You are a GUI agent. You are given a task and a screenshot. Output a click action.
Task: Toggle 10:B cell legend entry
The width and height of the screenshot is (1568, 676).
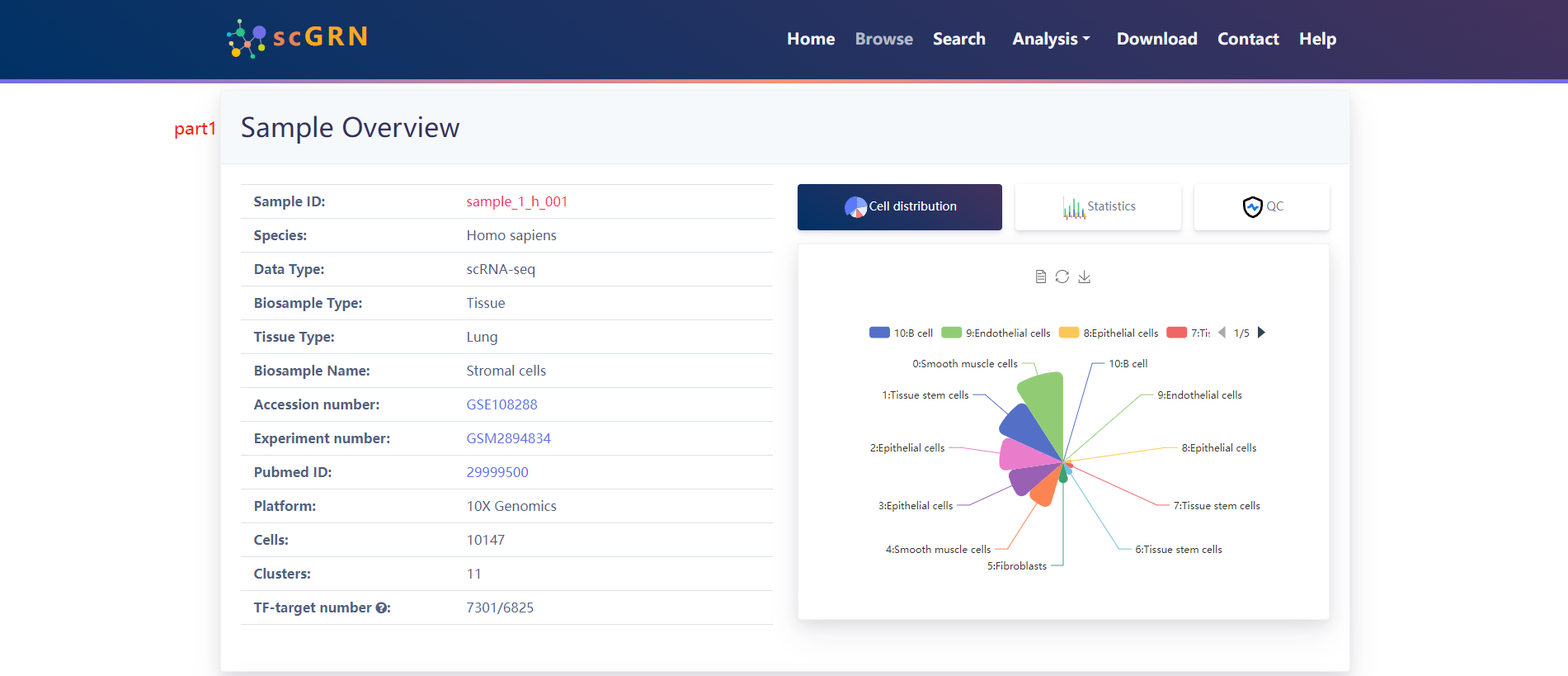tap(901, 333)
